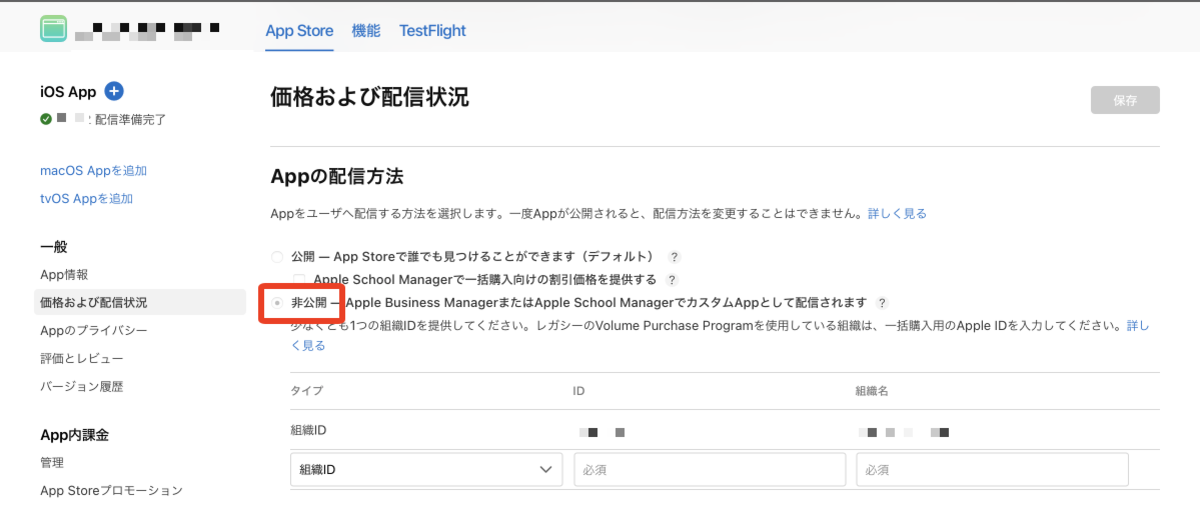
Task: Click the タイプ column header
Action: 307,391
